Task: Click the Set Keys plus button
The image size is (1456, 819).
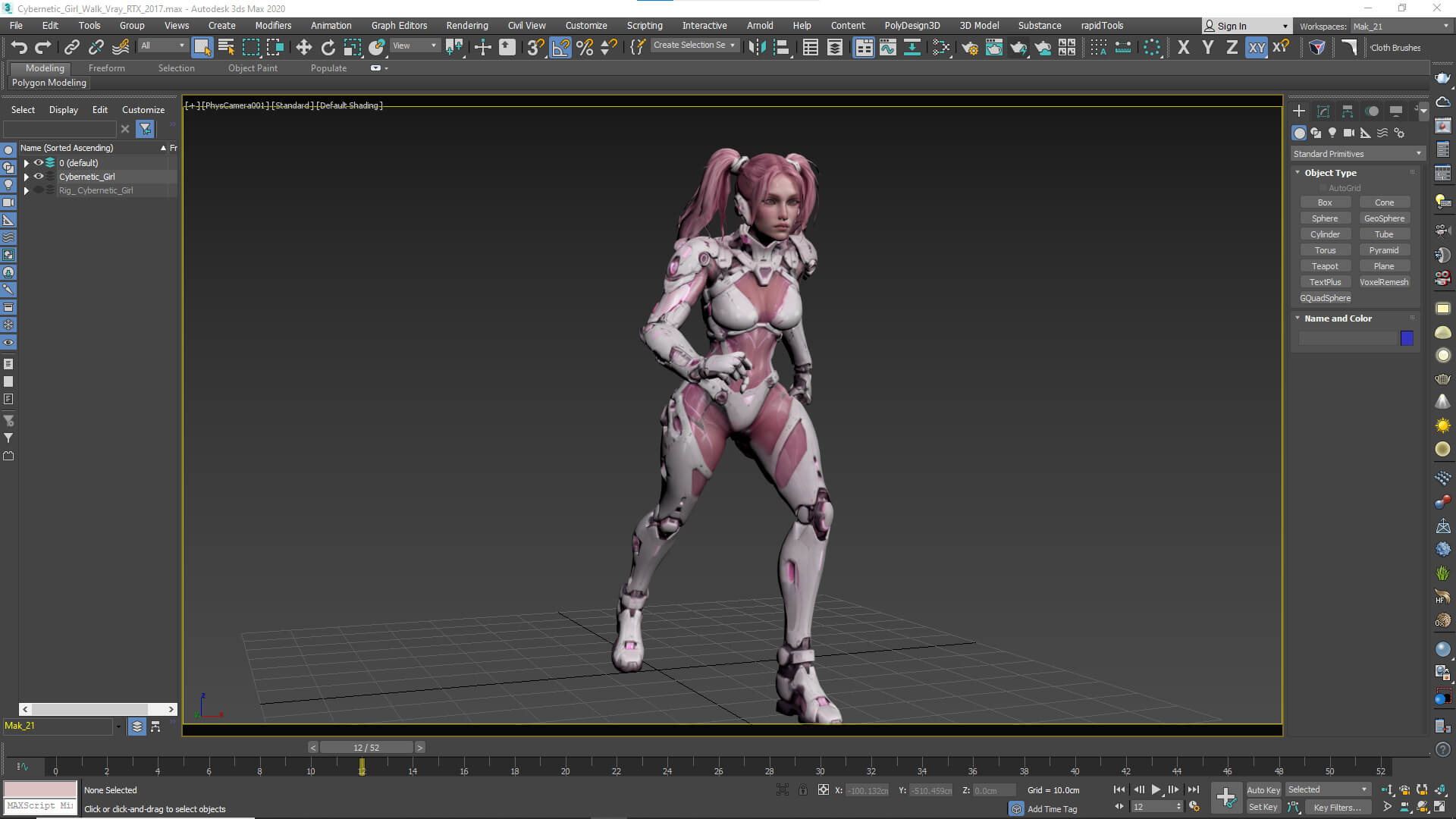Action: point(1226,797)
